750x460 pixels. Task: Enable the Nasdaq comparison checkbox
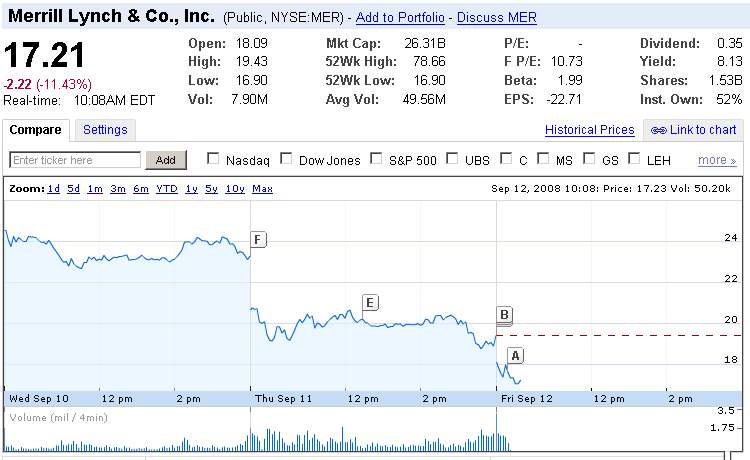212,159
